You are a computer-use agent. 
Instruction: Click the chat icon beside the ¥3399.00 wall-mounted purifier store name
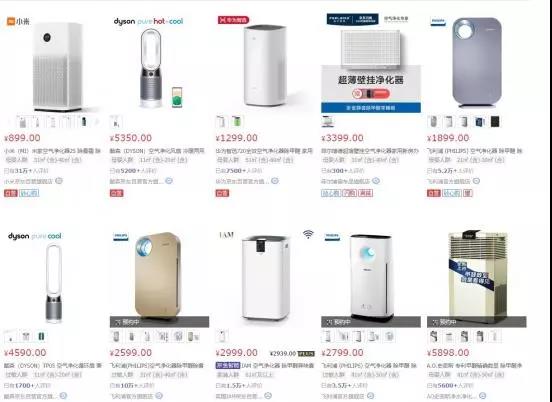[x=376, y=181]
